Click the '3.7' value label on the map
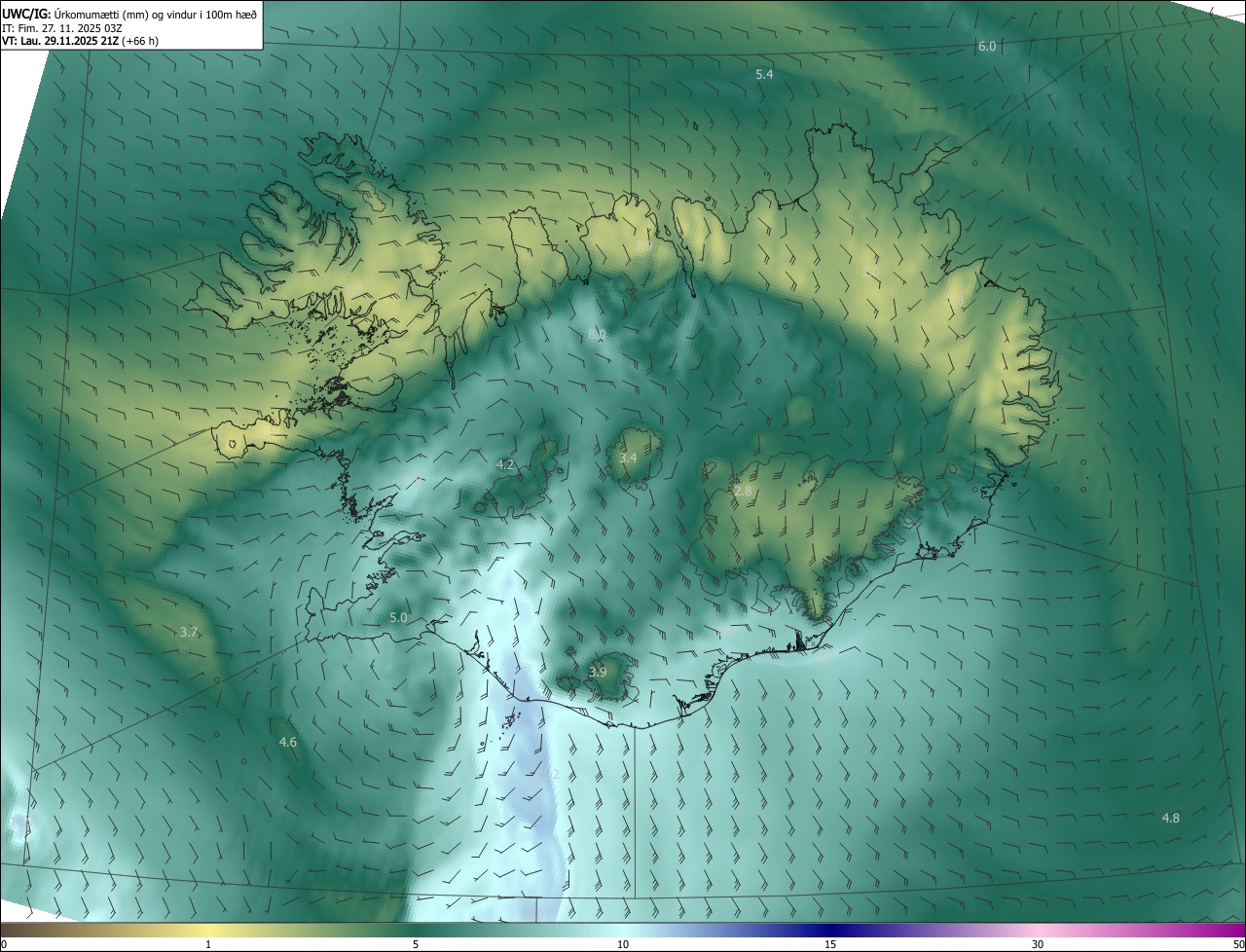This screenshot has height=952, width=1246. (x=189, y=632)
